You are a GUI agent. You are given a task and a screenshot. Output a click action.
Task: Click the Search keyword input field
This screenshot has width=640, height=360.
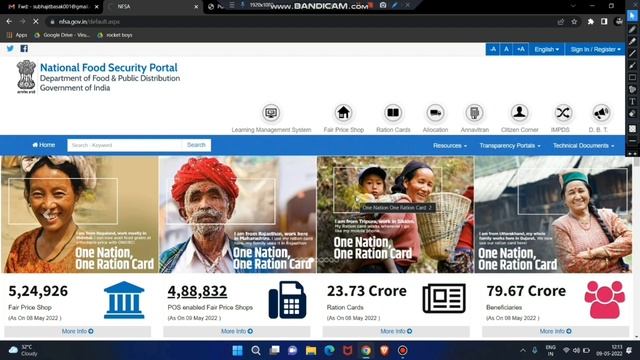[124, 145]
